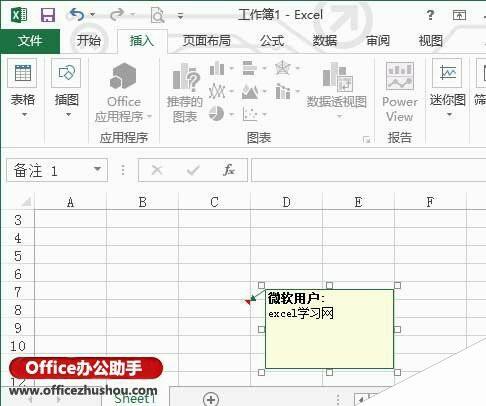Open the undo history dropdown arrow

point(93,15)
